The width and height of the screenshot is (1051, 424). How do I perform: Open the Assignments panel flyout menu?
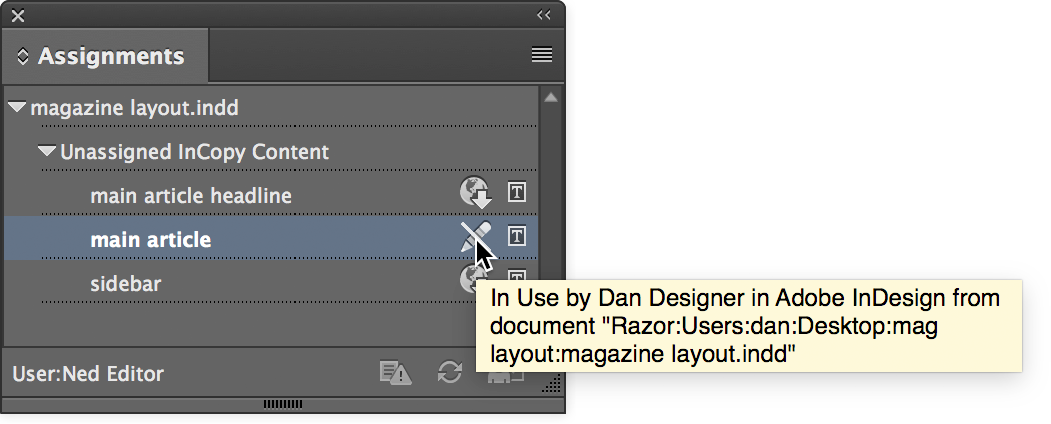pyautogui.click(x=542, y=55)
